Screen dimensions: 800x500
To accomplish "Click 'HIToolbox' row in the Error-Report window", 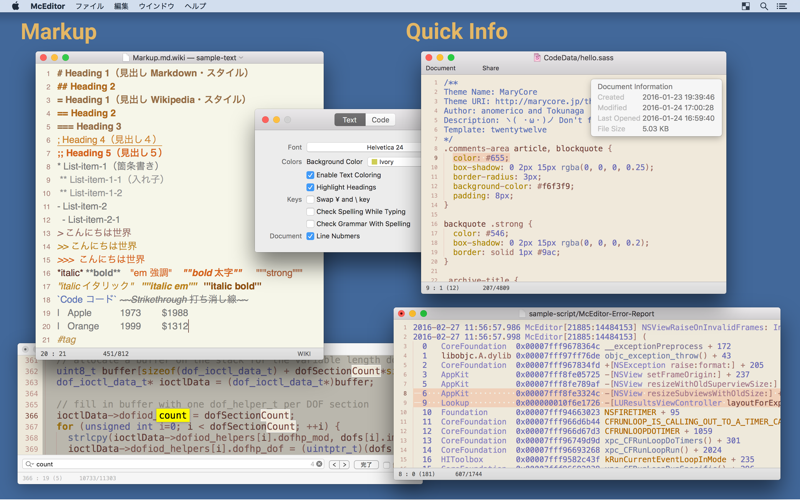I will click(462, 459).
